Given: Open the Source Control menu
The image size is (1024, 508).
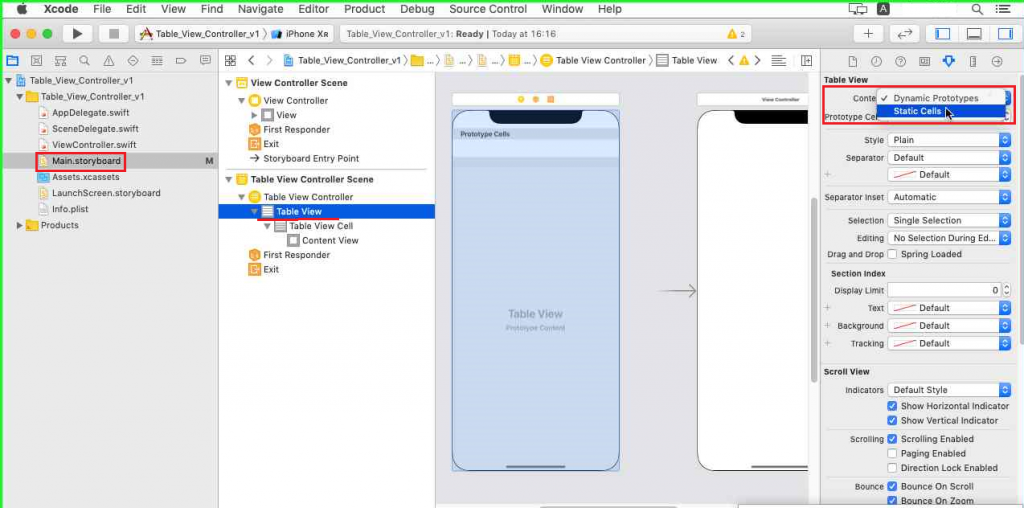Looking at the screenshot, I should (x=488, y=9).
